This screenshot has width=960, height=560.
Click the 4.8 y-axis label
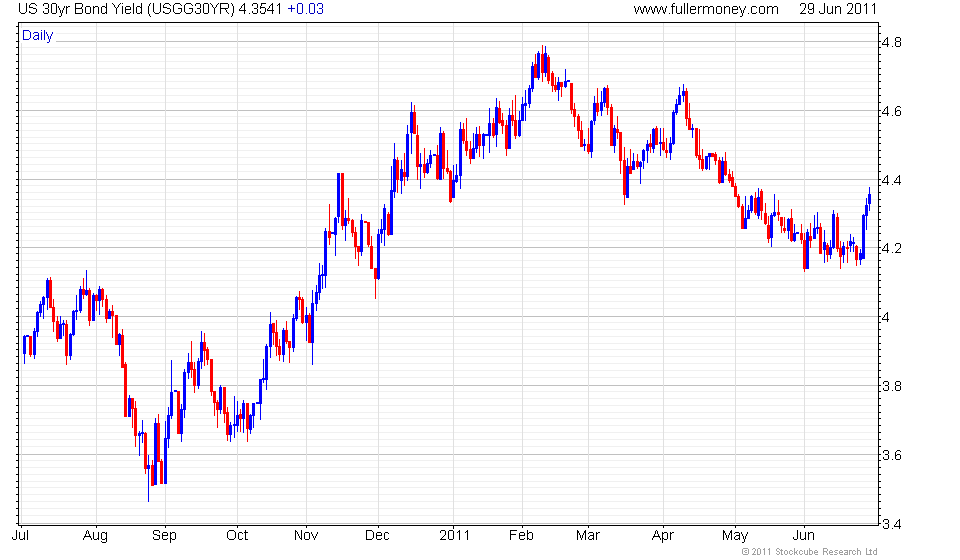tap(891, 42)
